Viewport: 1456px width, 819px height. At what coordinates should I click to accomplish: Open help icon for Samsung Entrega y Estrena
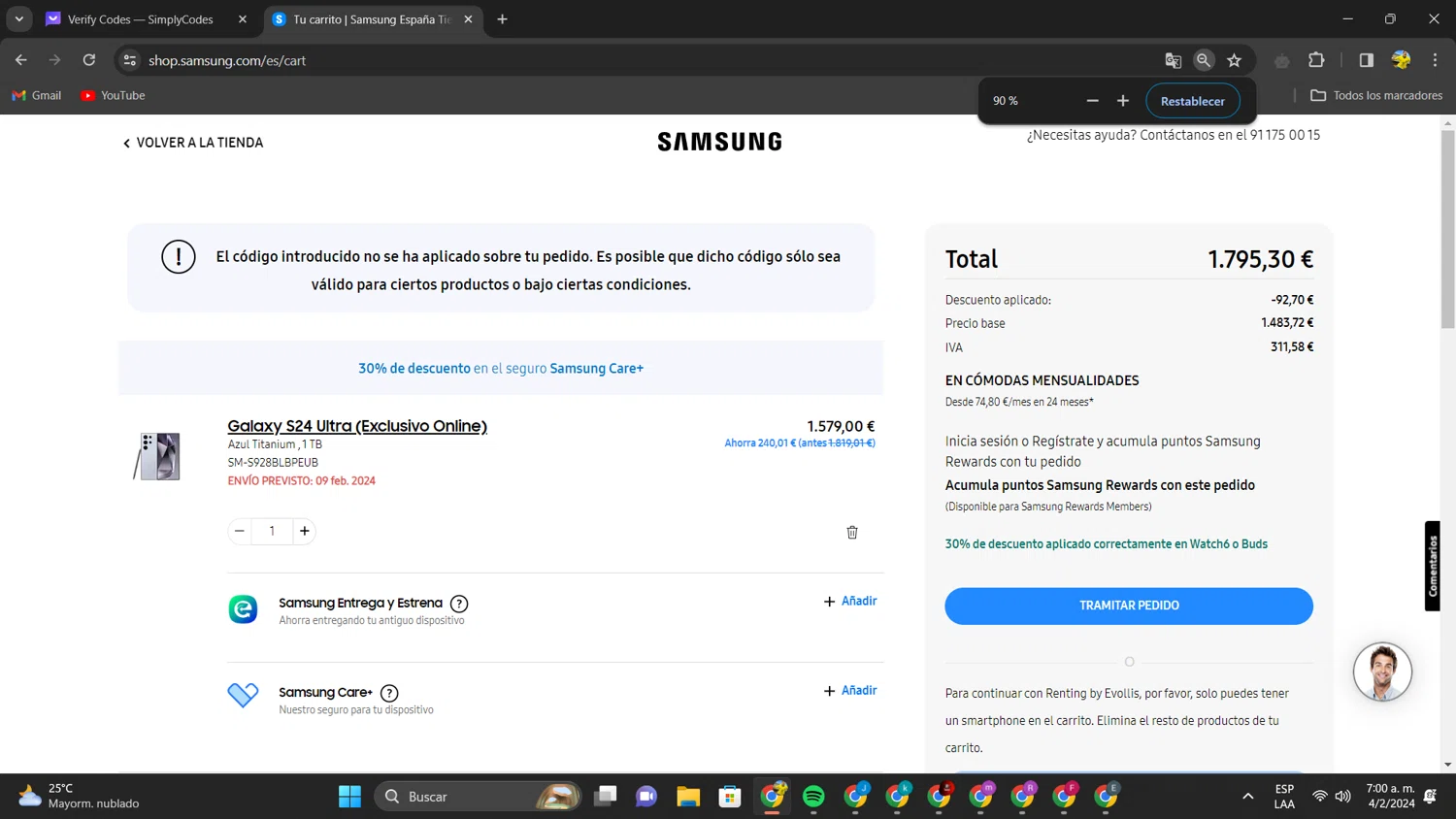(x=459, y=604)
